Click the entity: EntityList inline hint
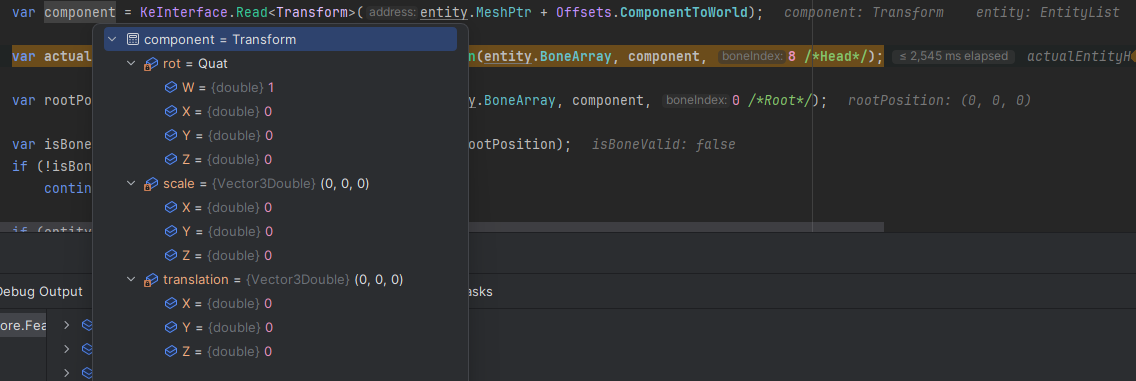1136x381 pixels. (x=1048, y=12)
